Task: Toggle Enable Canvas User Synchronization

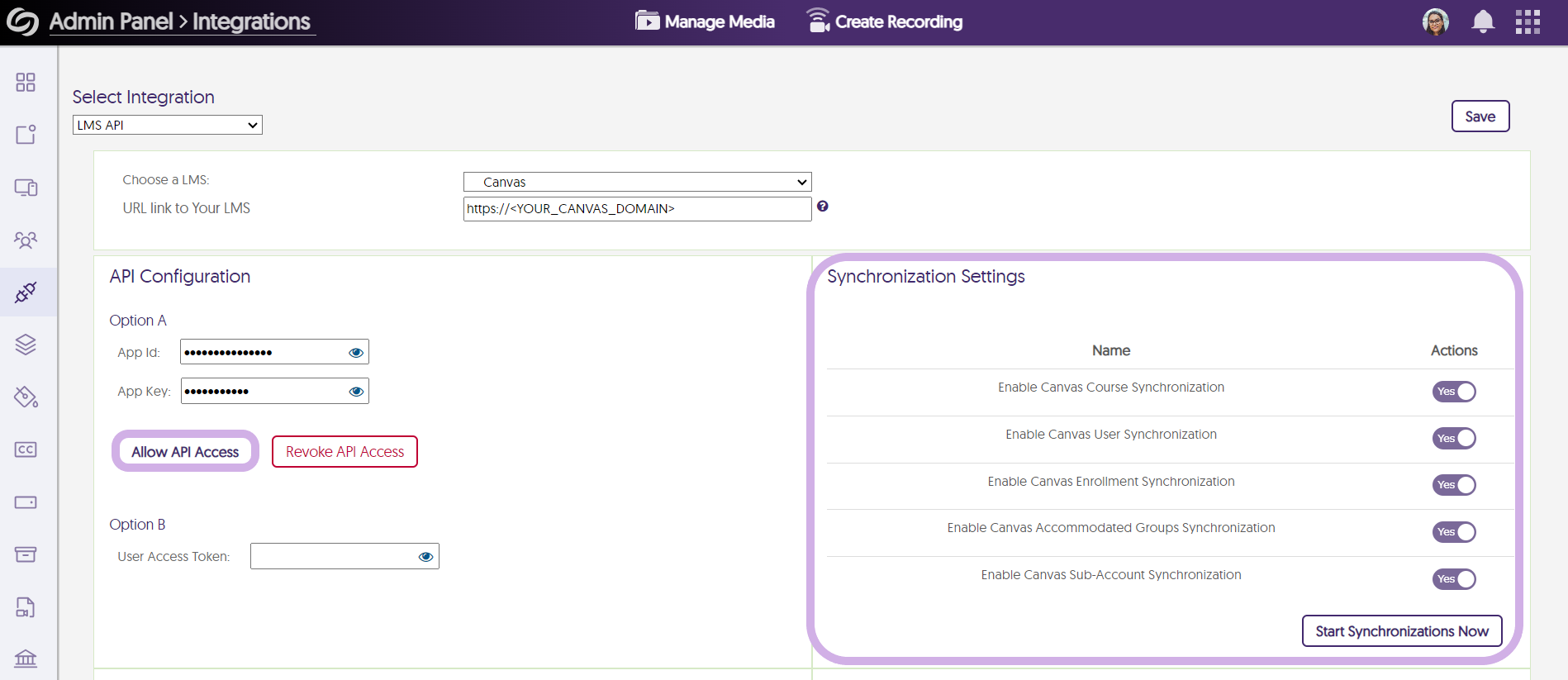Action: click(1454, 439)
